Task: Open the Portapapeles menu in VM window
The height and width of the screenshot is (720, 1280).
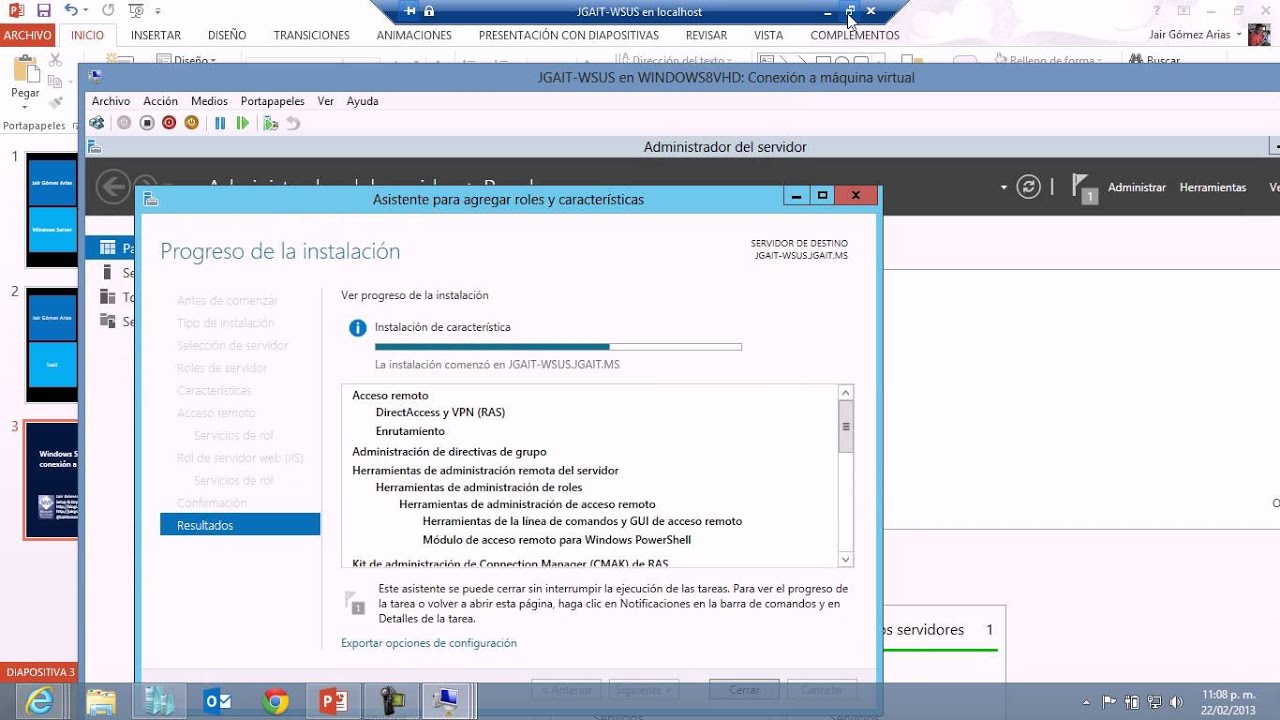Action: click(272, 101)
